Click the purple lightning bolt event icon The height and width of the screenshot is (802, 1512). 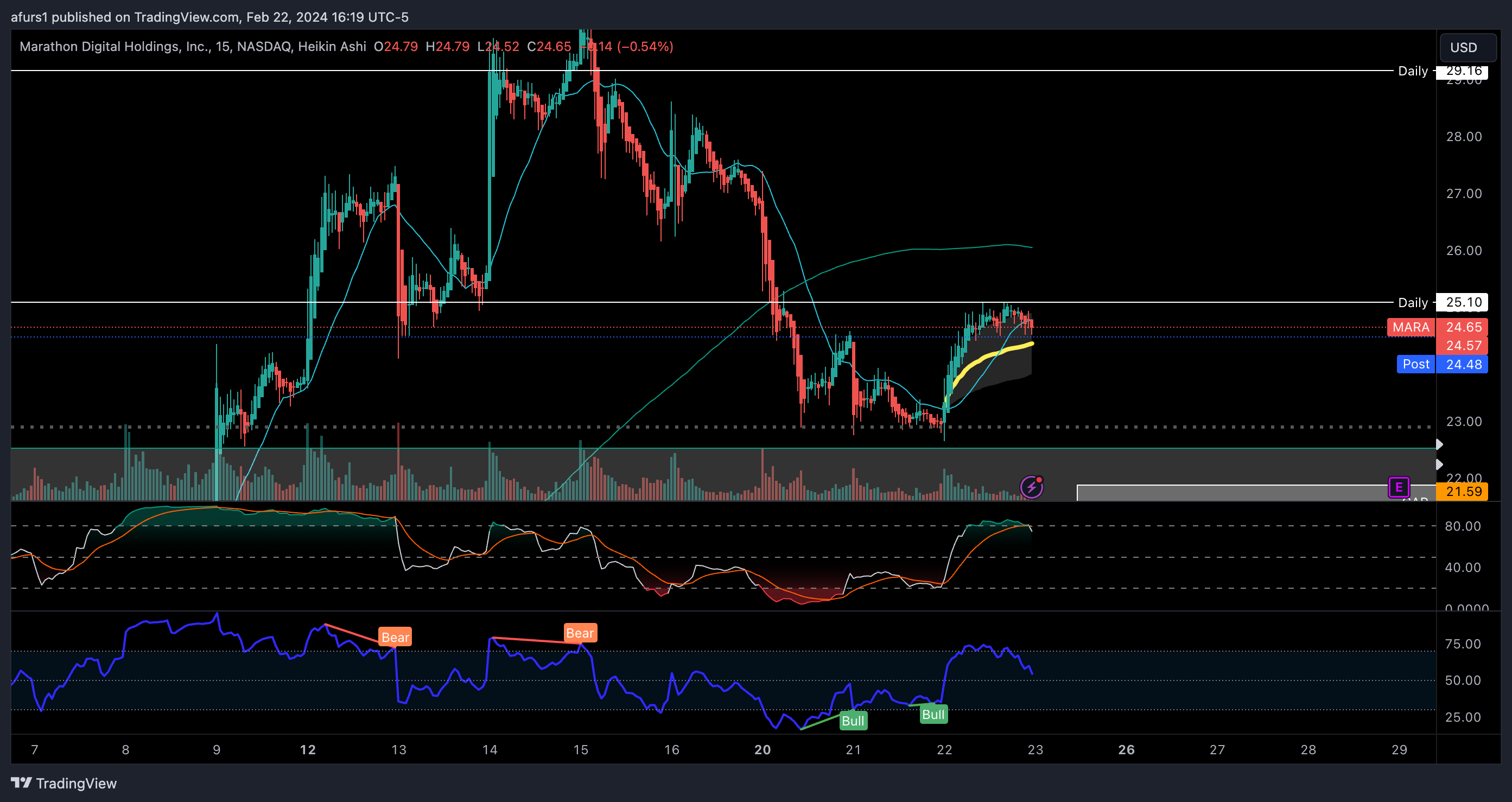(1031, 487)
